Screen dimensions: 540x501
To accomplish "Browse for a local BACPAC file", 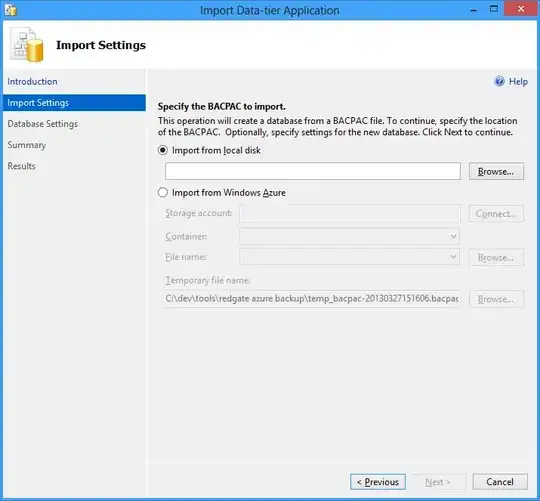I will click(x=496, y=171).
